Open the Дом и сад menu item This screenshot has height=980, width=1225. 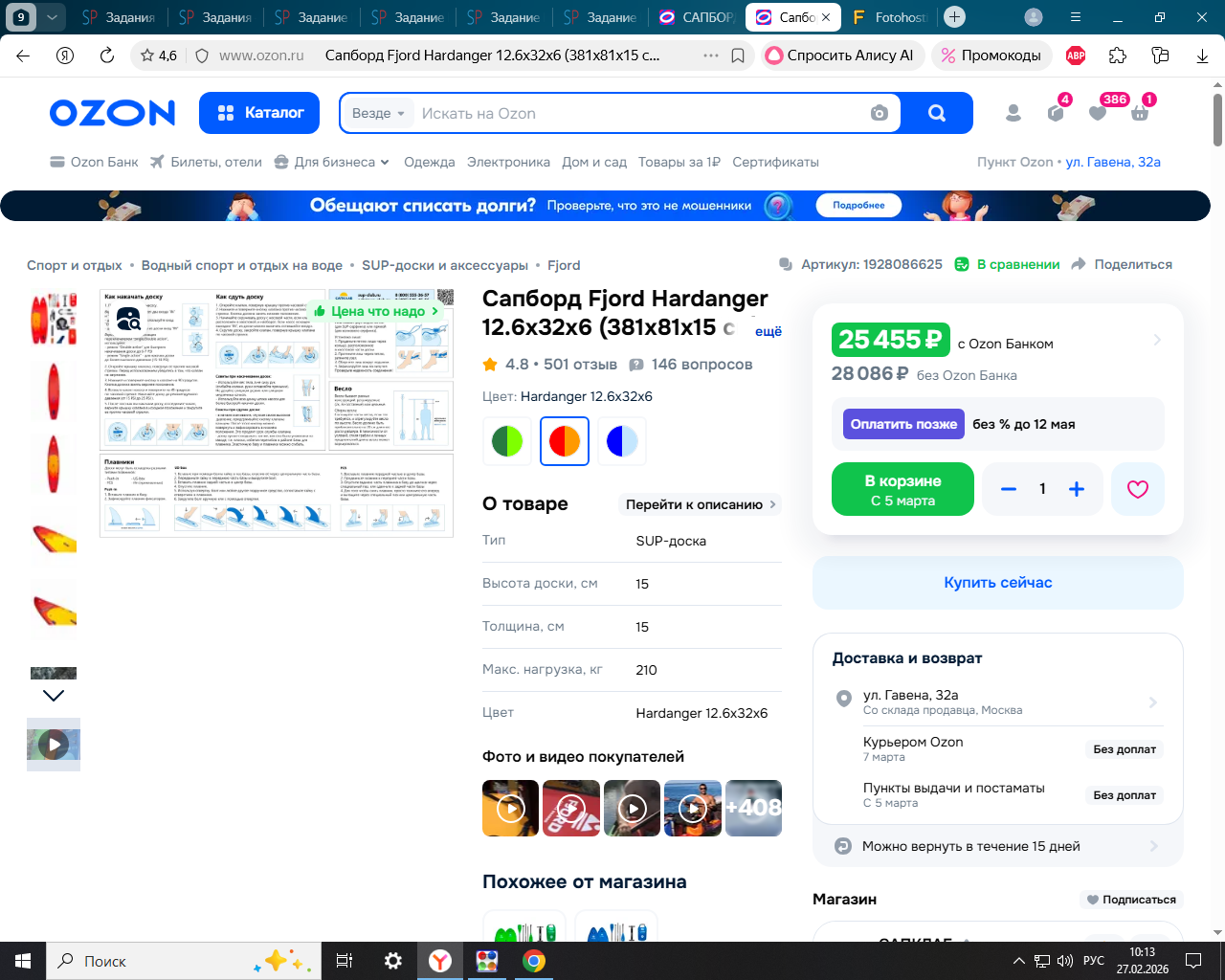pyautogui.click(x=594, y=162)
